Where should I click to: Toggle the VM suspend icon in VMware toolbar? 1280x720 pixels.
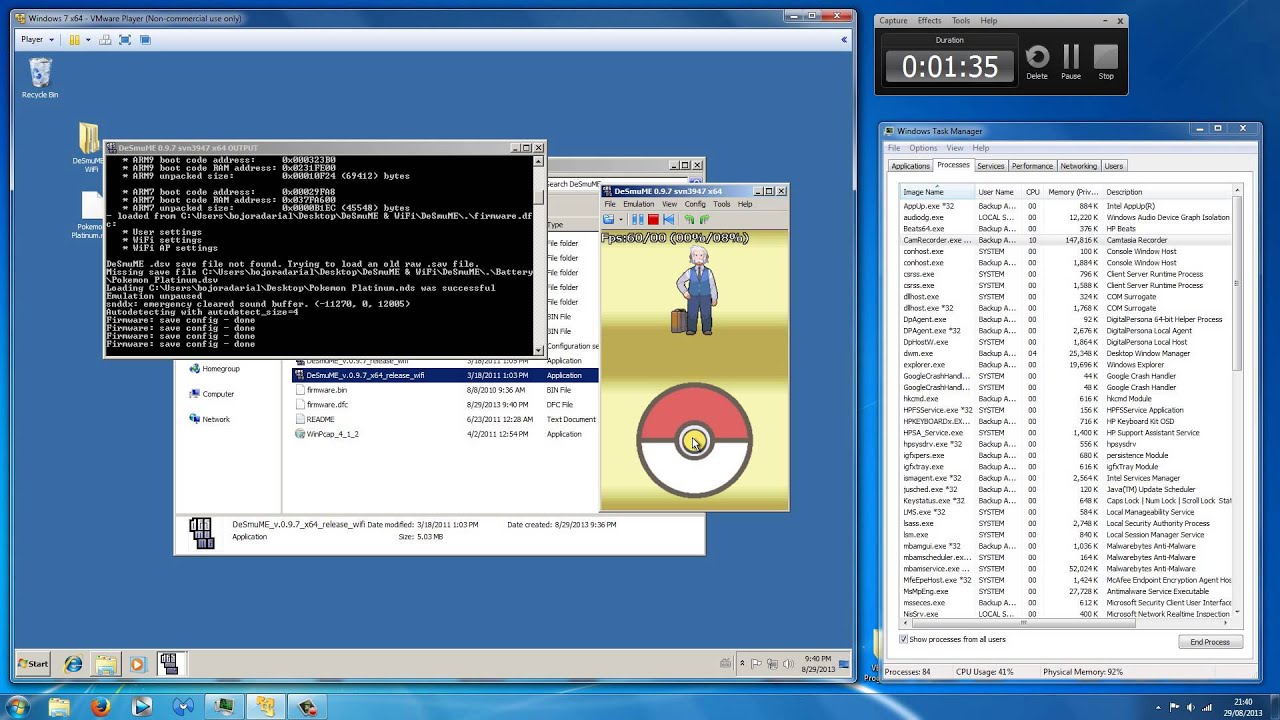pyautogui.click(x=73, y=39)
